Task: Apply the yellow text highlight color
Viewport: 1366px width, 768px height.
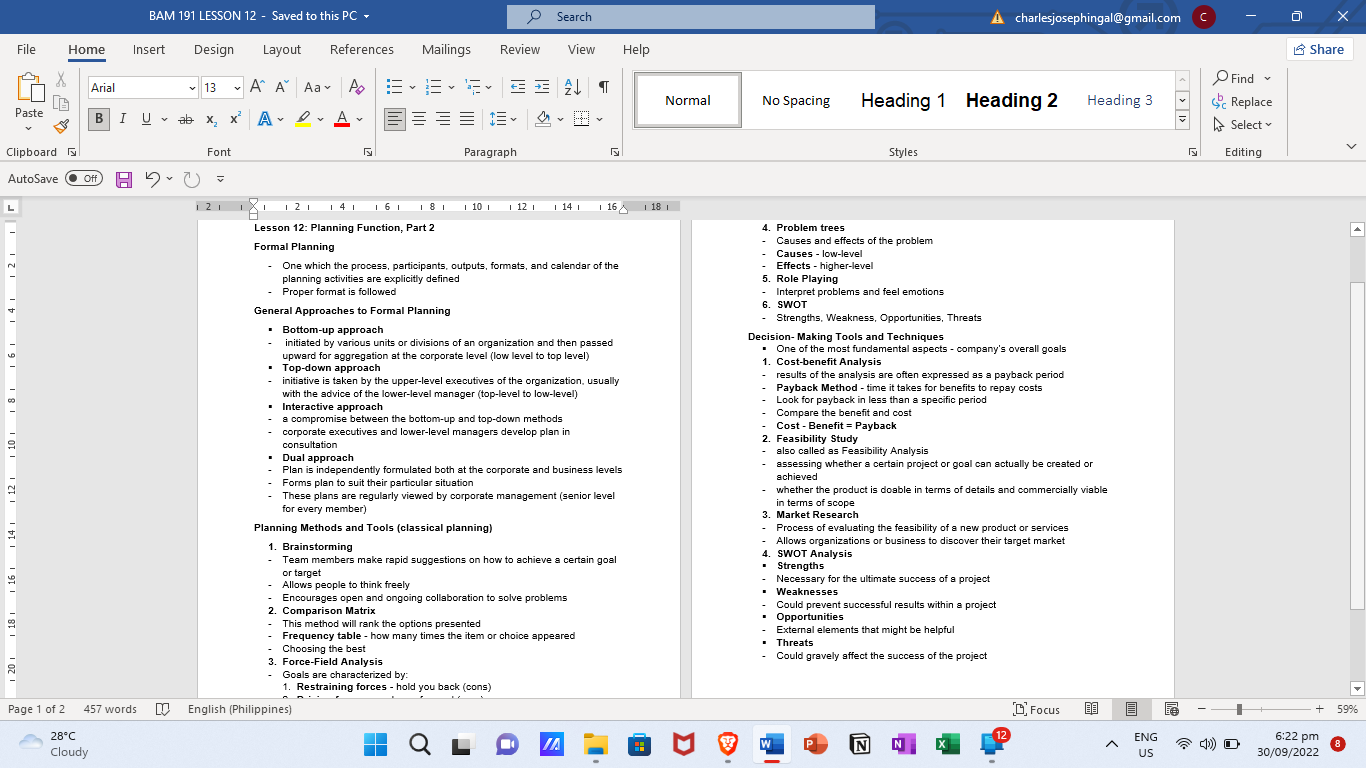Action: click(303, 119)
